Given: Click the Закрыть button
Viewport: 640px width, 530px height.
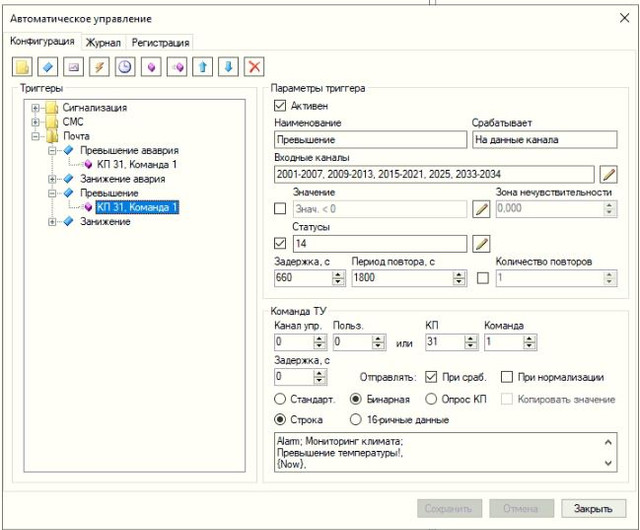Looking at the screenshot, I should pyautogui.click(x=593, y=508).
